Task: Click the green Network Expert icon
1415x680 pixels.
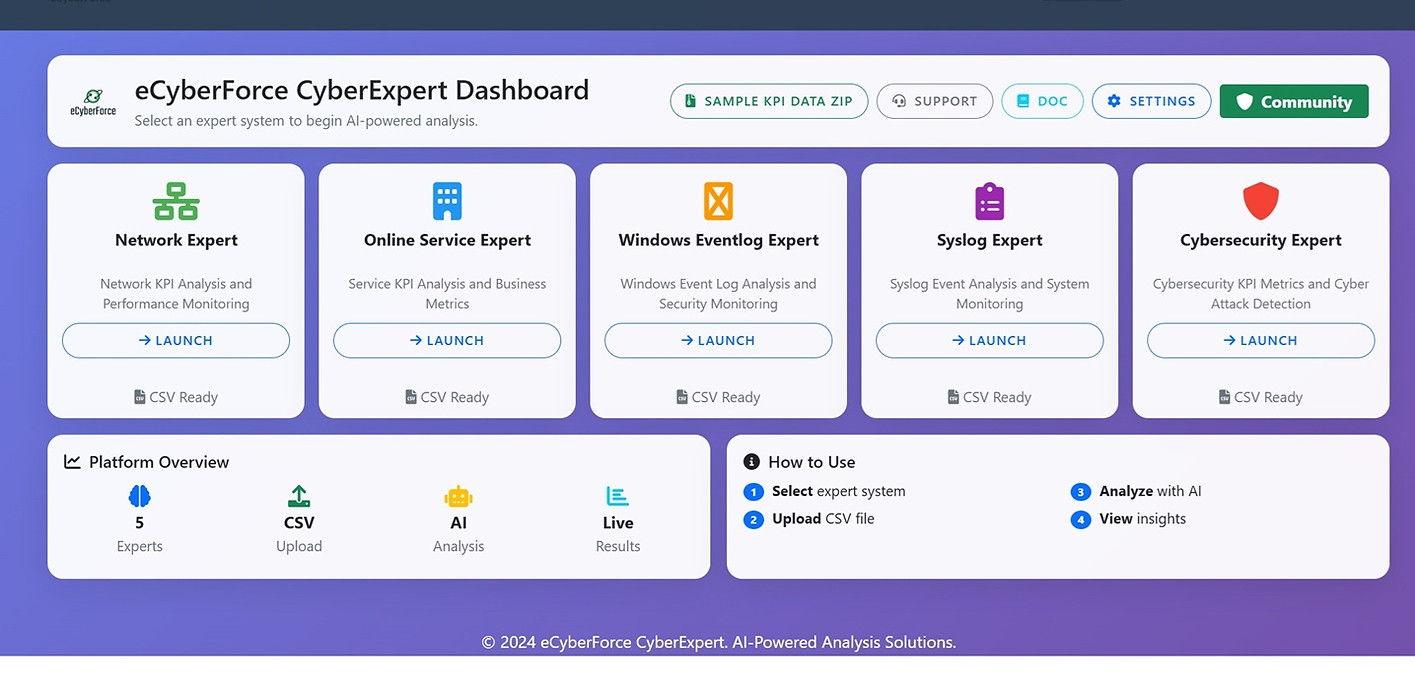Action: [x=176, y=201]
